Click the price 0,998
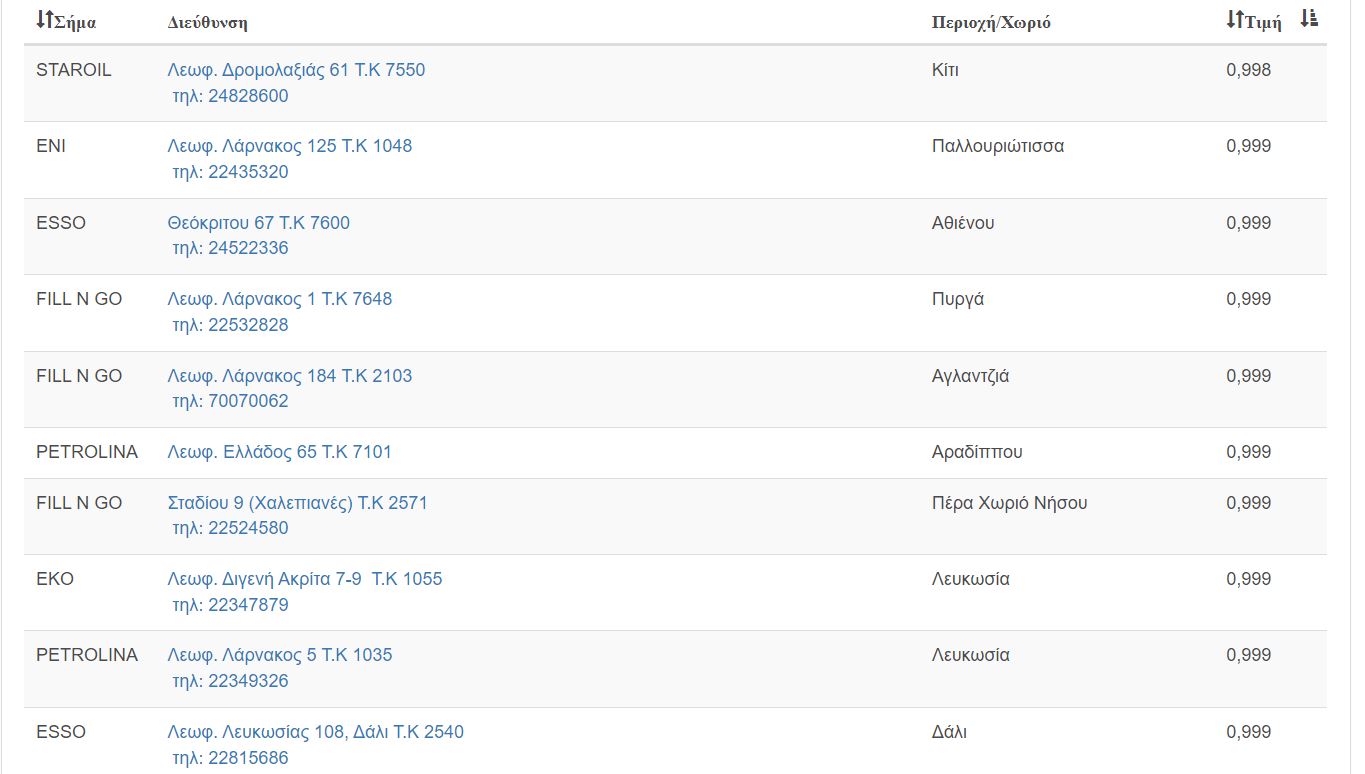Image resolution: width=1365 pixels, height=774 pixels. 1249,70
